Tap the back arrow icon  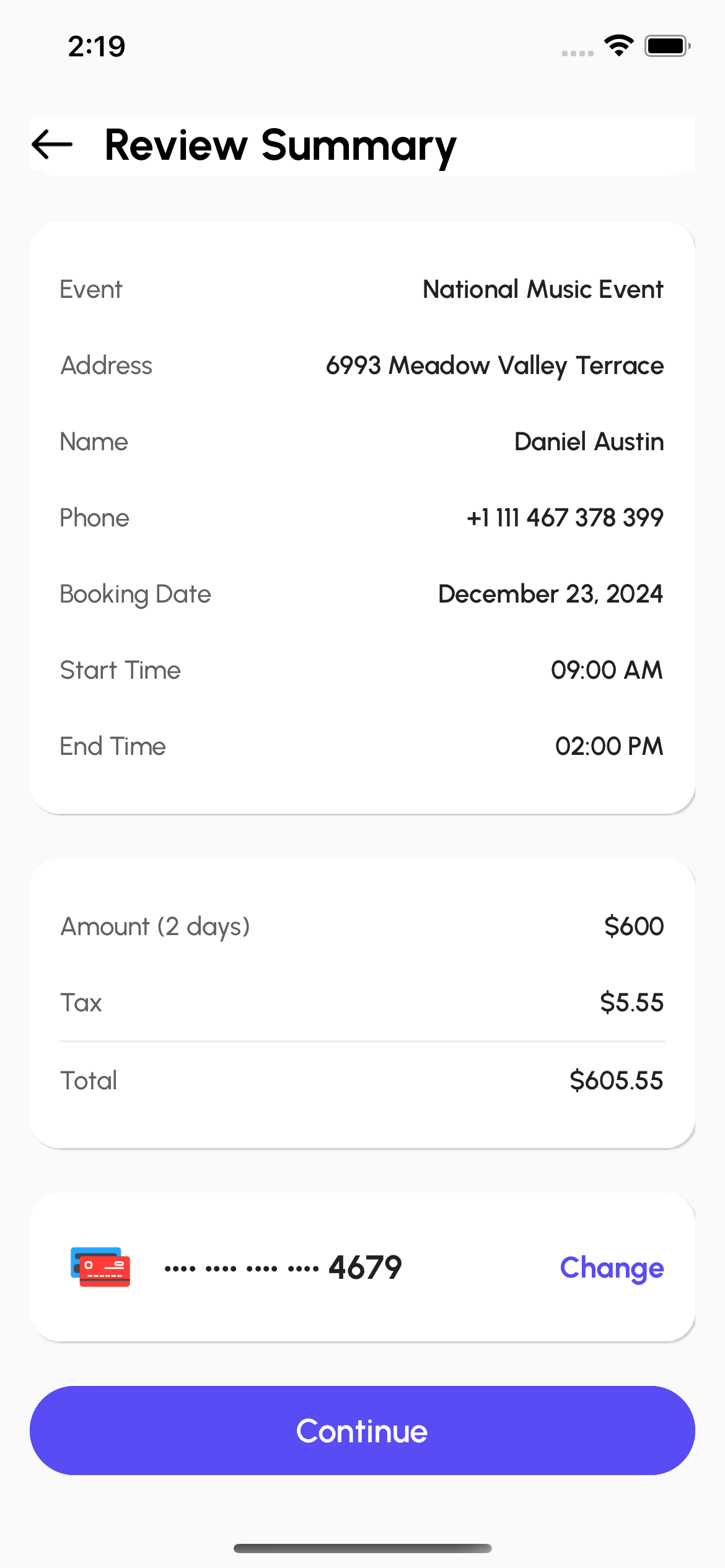coord(53,145)
